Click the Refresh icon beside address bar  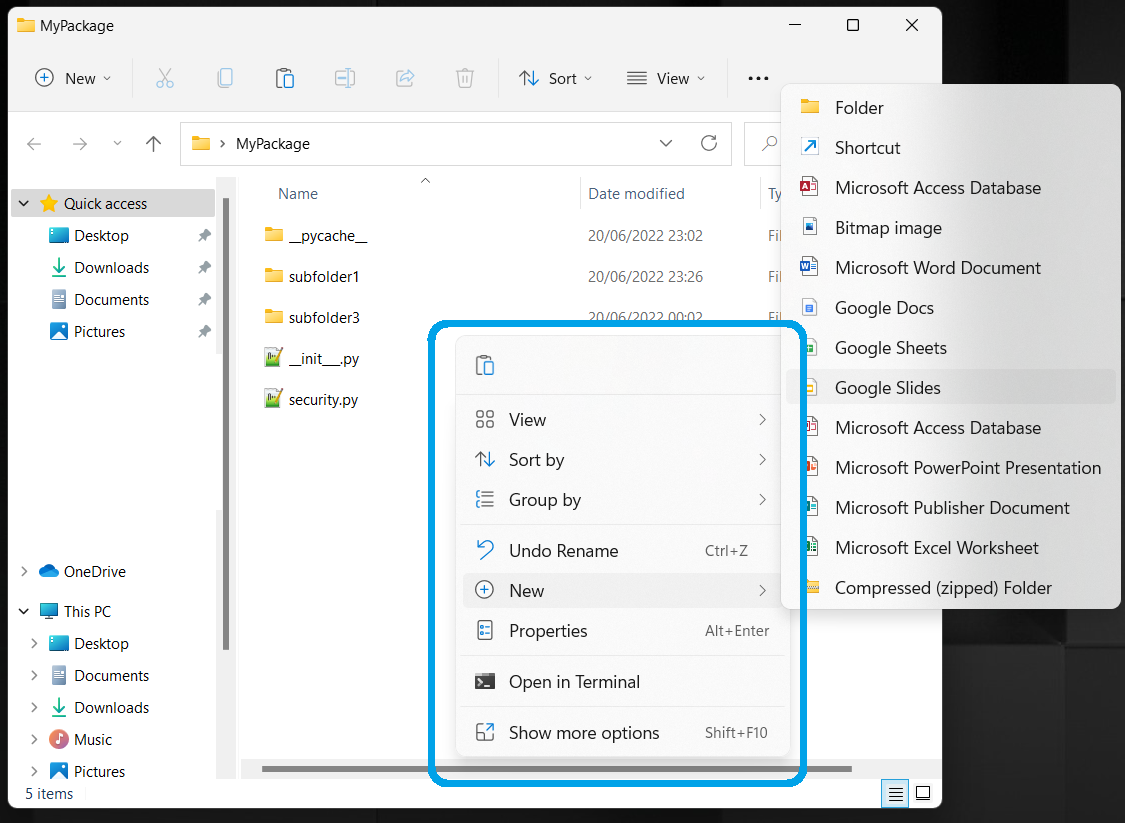(709, 143)
